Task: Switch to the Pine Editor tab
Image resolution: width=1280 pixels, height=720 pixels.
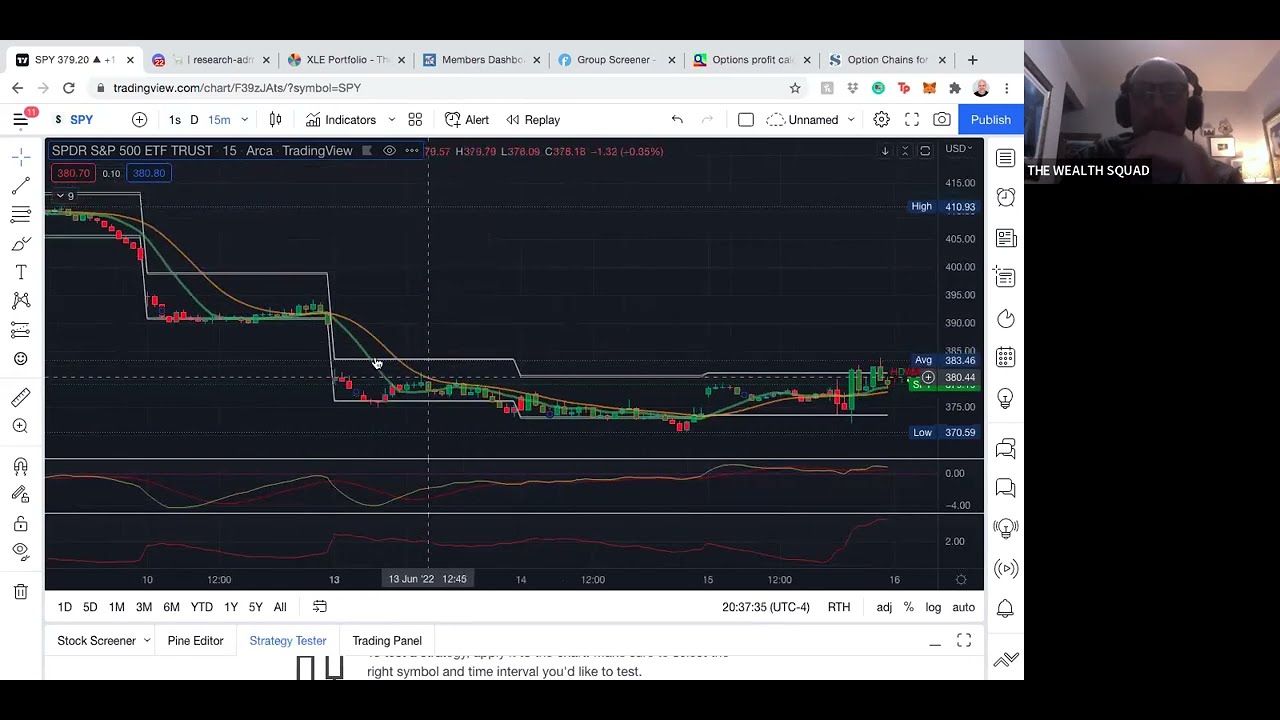Action: click(x=195, y=641)
